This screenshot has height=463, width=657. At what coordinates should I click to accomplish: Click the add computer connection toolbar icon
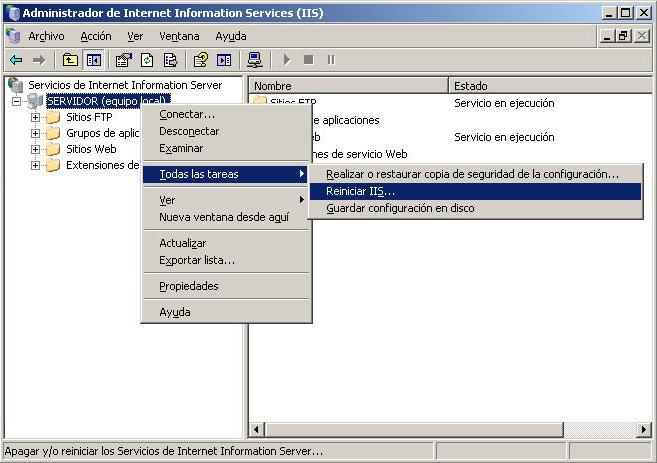(255, 60)
